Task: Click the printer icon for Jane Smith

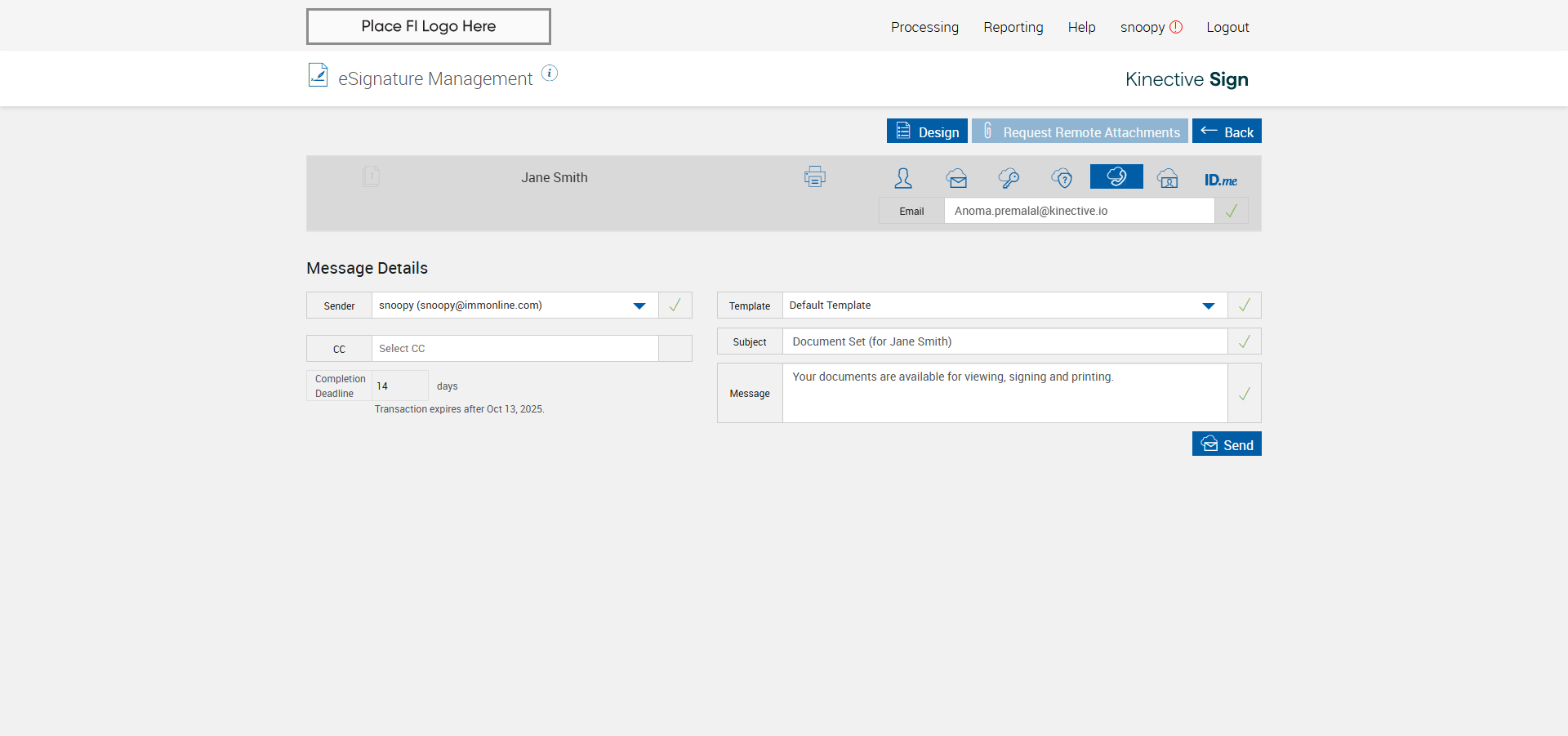Action: point(814,176)
